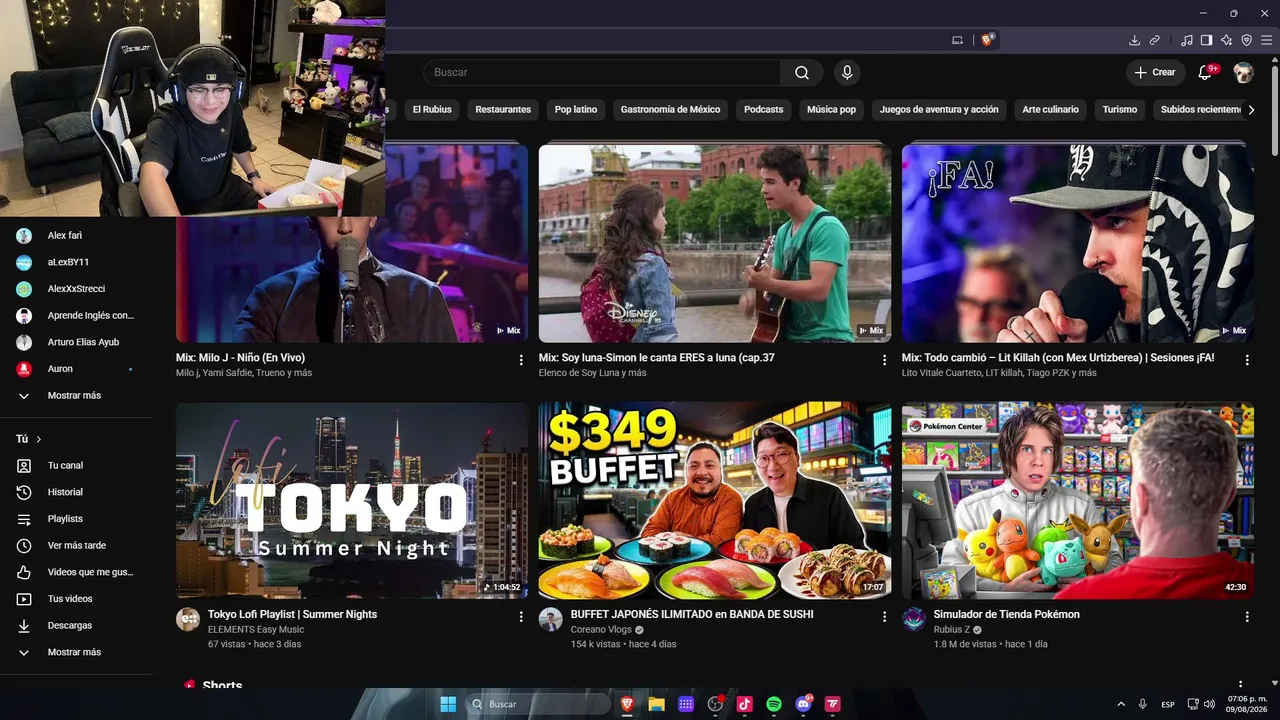
Task: Open TikTok from the taskbar
Action: (744, 704)
